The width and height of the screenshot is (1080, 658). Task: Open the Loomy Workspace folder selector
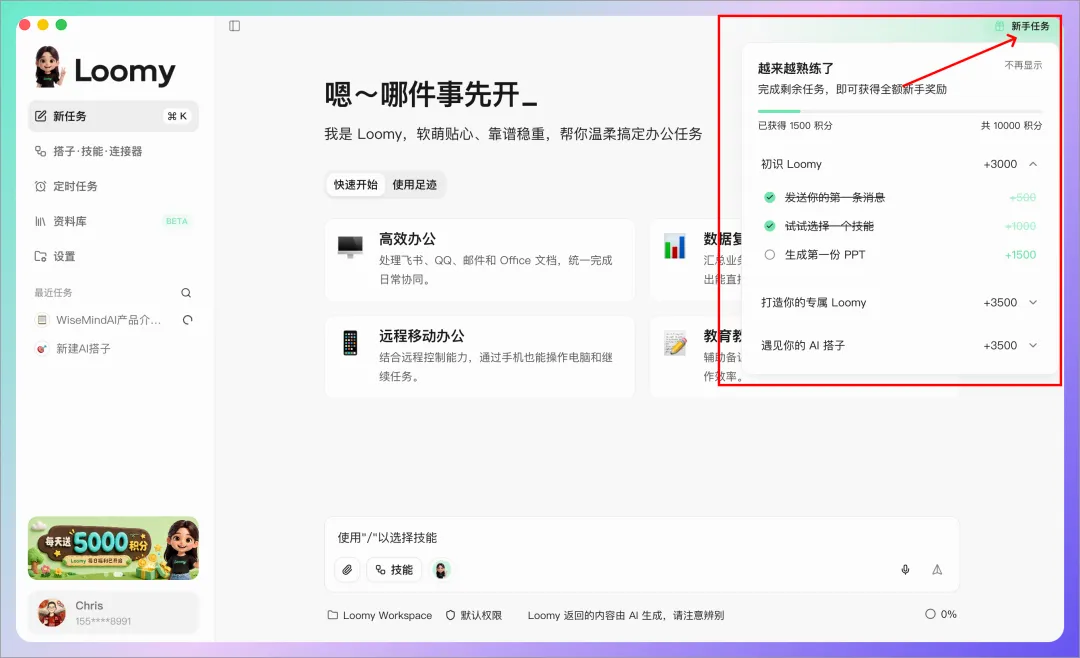click(x=380, y=615)
